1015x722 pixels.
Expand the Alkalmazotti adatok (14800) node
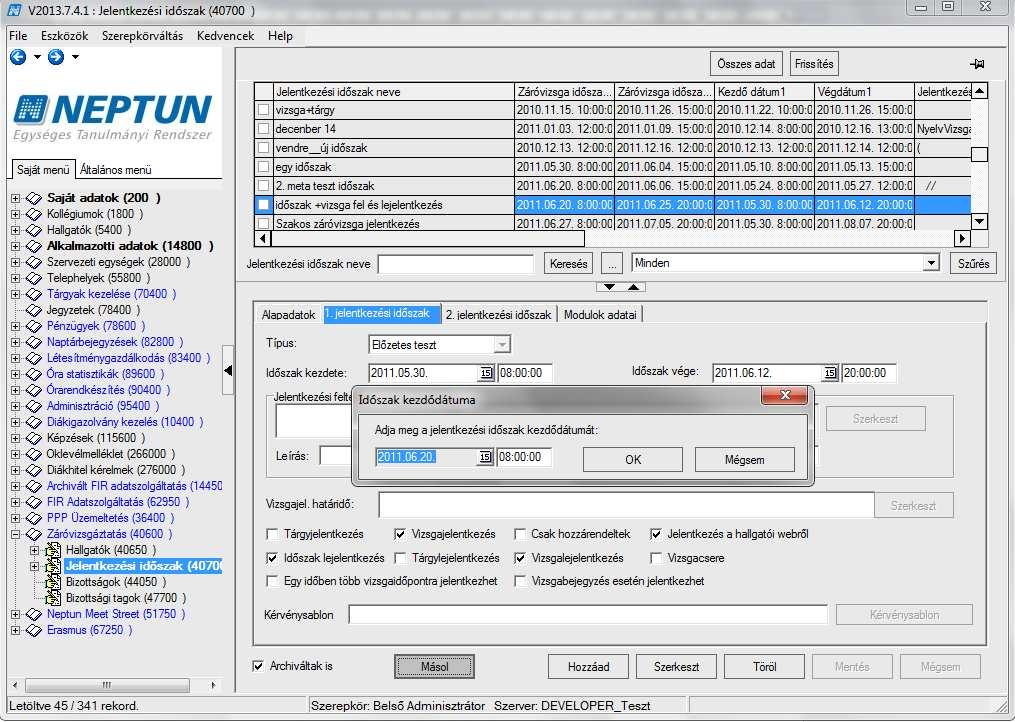point(15,246)
